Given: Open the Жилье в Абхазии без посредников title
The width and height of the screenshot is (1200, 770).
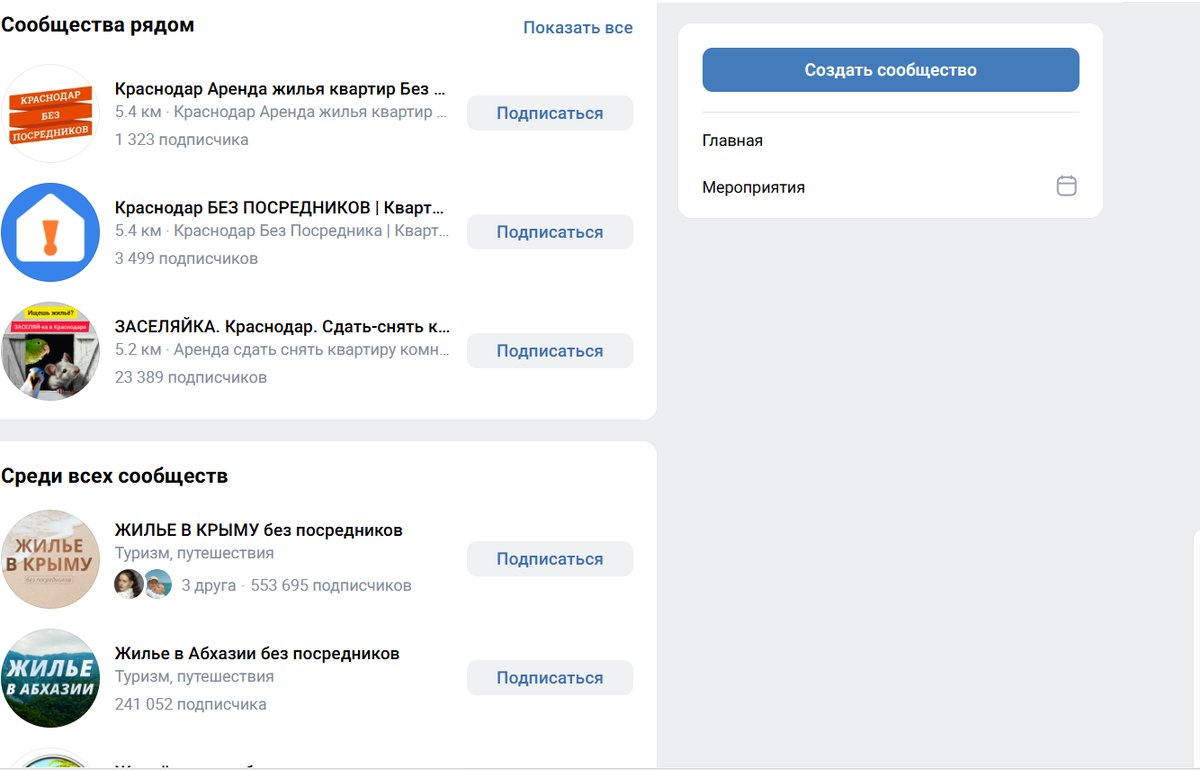Looking at the screenshot, I should pos(257,654).
